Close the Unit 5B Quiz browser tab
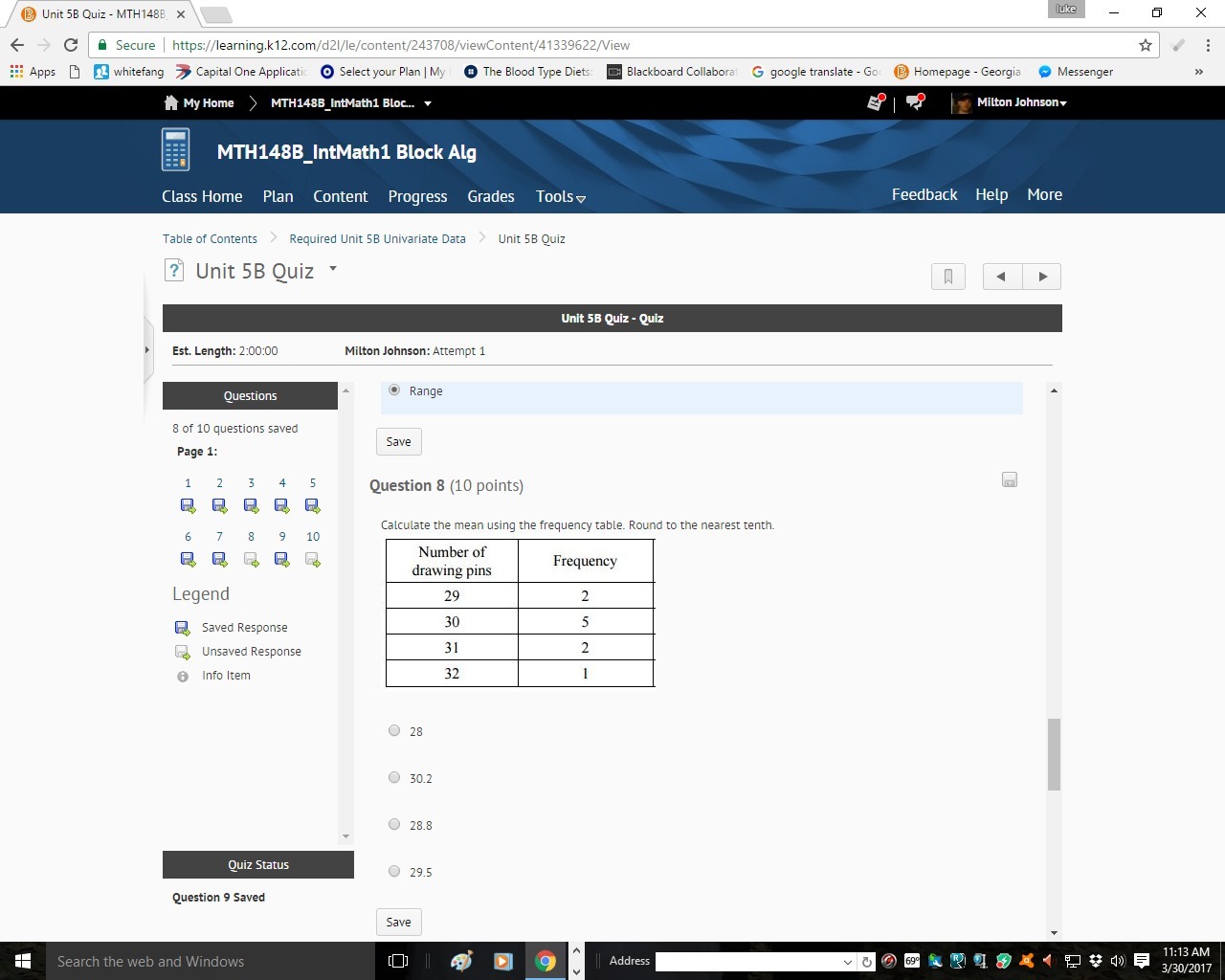The height and width of the screenshot is (980, 1225). [181, 14]
